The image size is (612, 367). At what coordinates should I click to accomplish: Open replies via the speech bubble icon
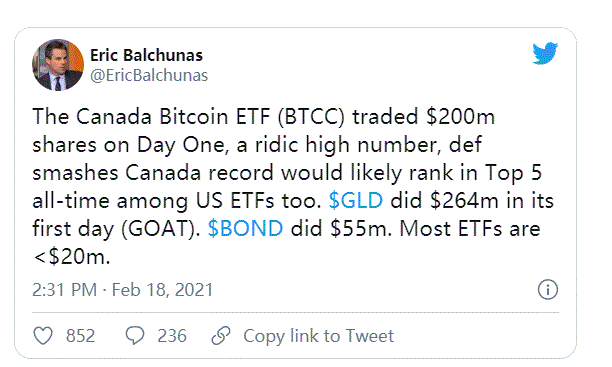coord(135,335)
